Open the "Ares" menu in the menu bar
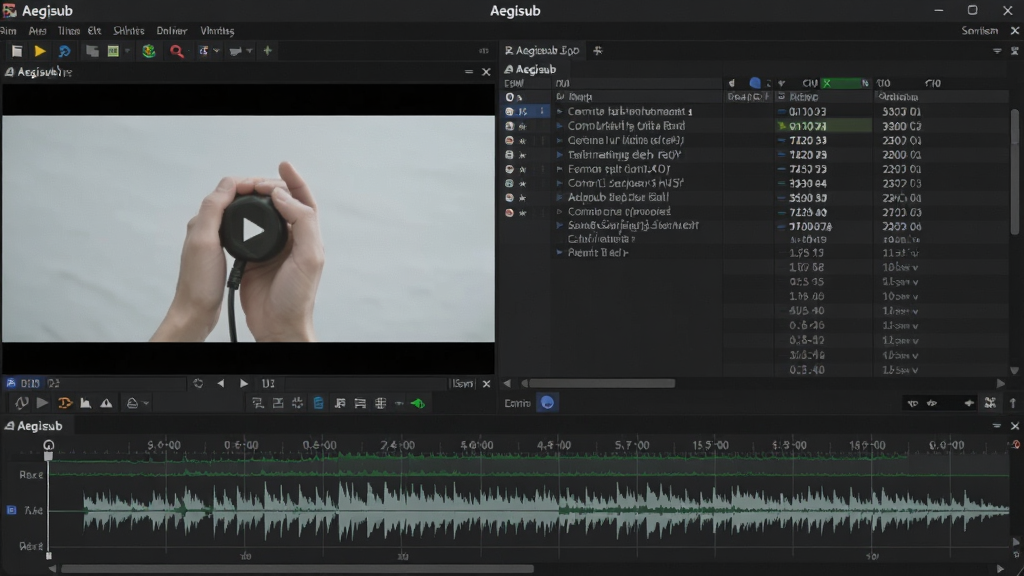The height and width of the screenshot is (576, 1024). pos(37,31)
